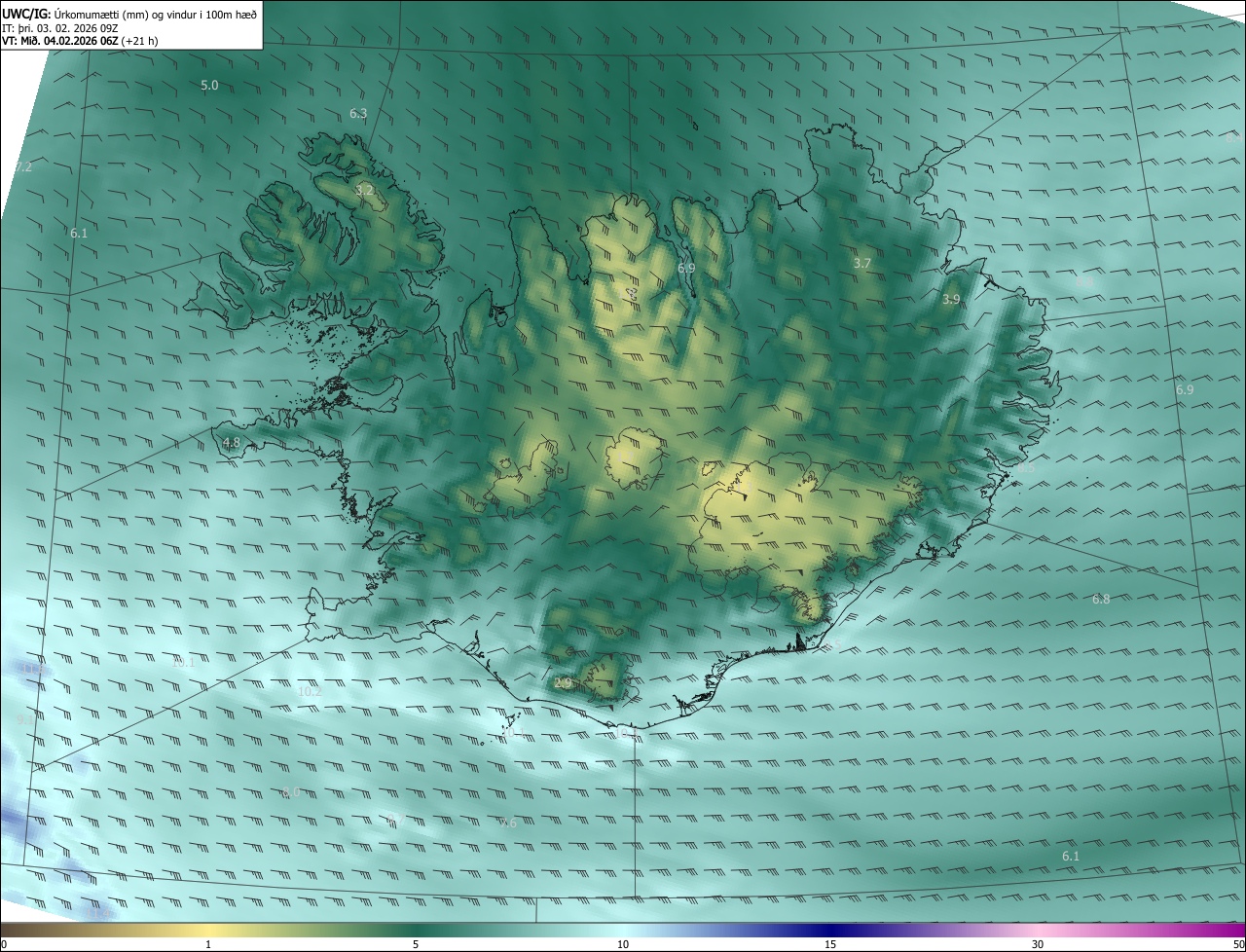Click the 6.9 label over the northern fjord
1246x952 pixels.
pyautogui.click(x=686, y=268)
